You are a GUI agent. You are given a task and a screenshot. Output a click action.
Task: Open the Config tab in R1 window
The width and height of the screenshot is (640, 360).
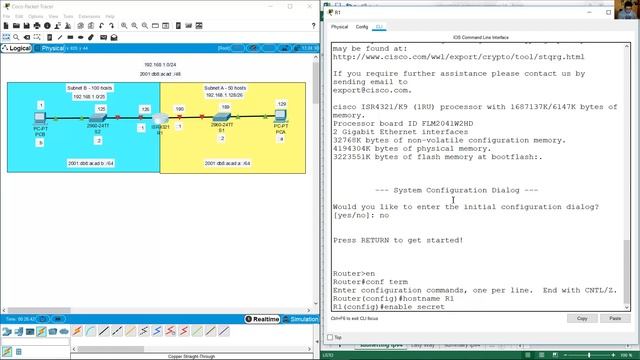click(362, 27)
